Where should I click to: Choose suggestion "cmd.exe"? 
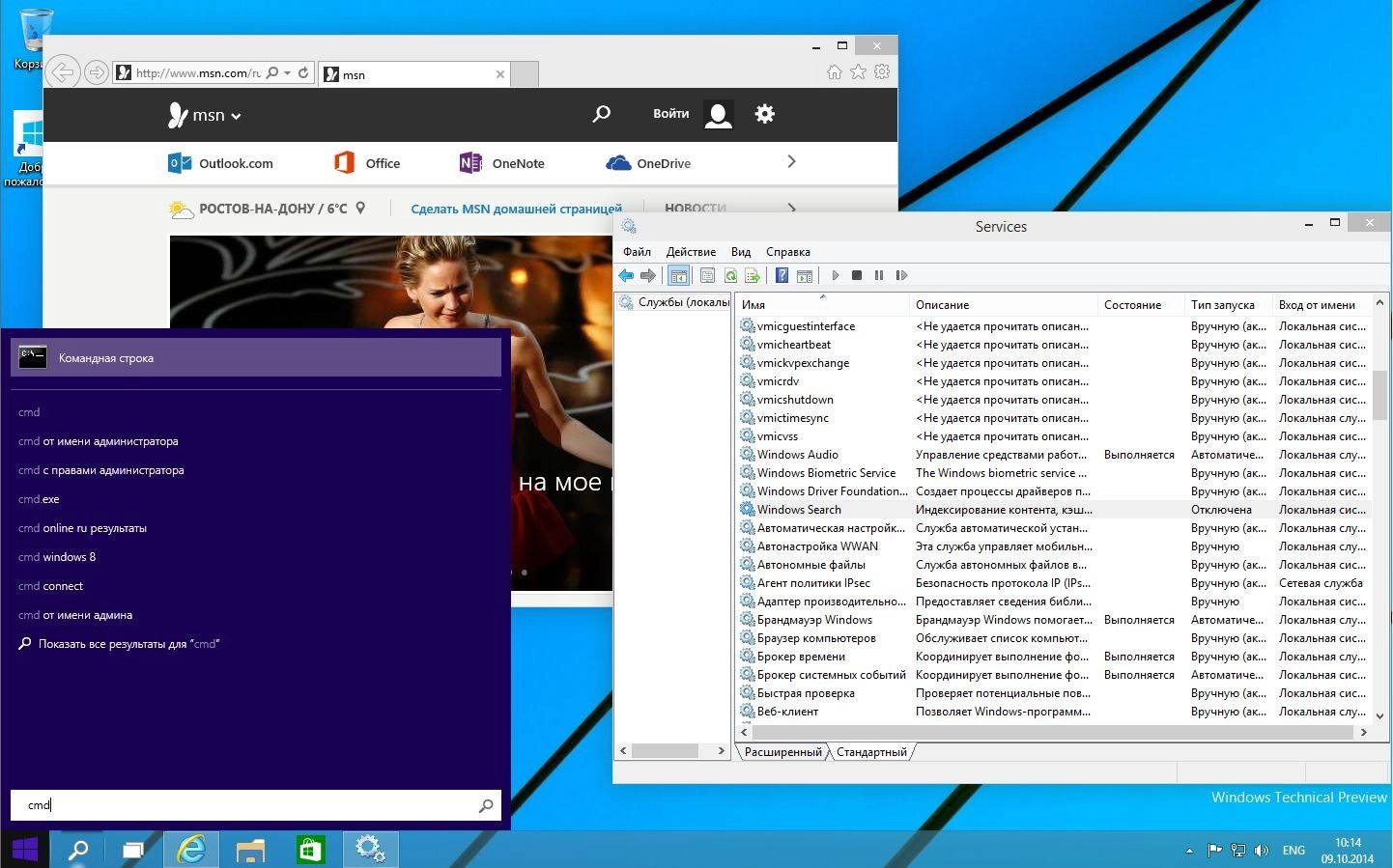coord(39,499)
